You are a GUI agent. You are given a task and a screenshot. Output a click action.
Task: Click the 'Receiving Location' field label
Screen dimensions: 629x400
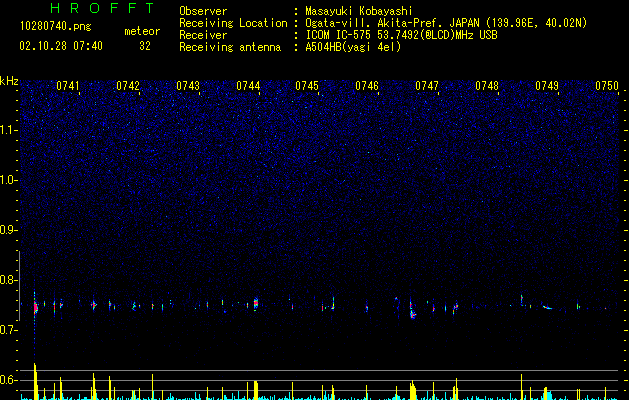pyautogui.click(x=233, y=23)
